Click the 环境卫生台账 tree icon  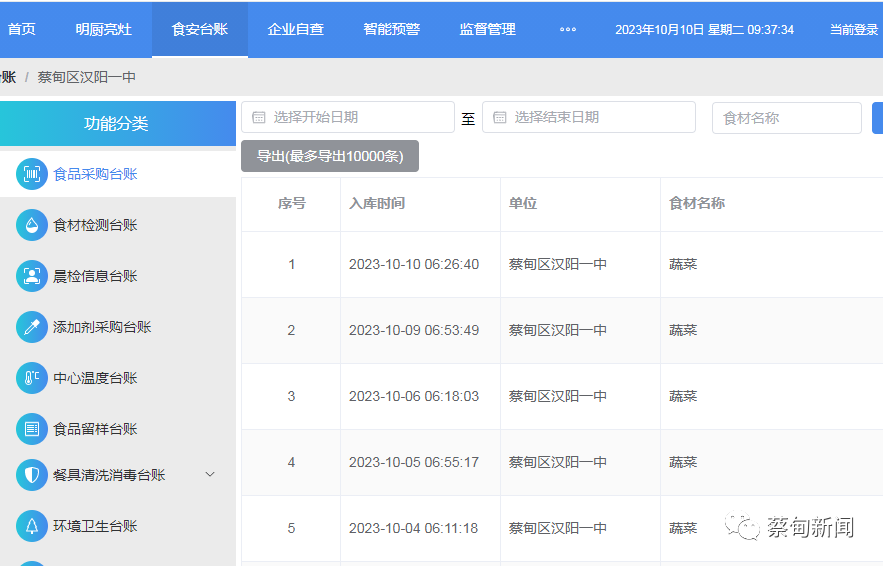tap(32, 526)
